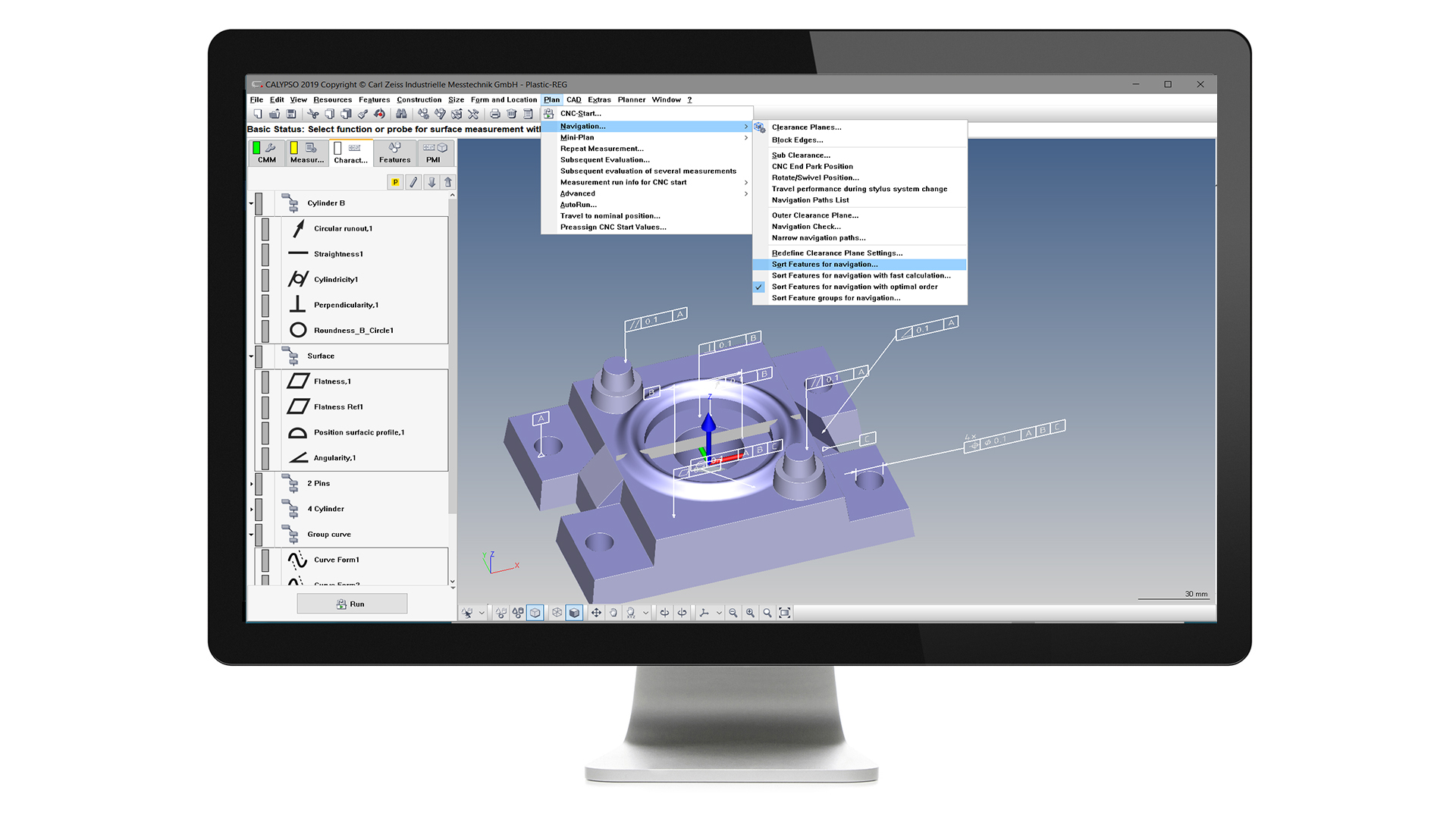Image resolution: width=1456 pixels, height=819 pixels.
Task: Choose Clearance Planes... entry
Action: [859, 127]
